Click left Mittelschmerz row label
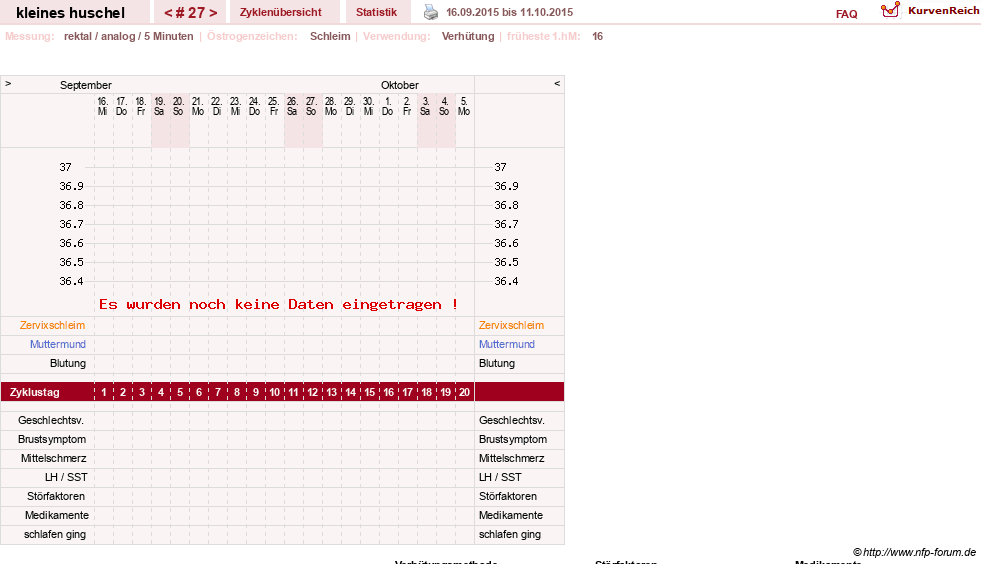The width and height of the screenshot is (981, 564). pos(54,458)
